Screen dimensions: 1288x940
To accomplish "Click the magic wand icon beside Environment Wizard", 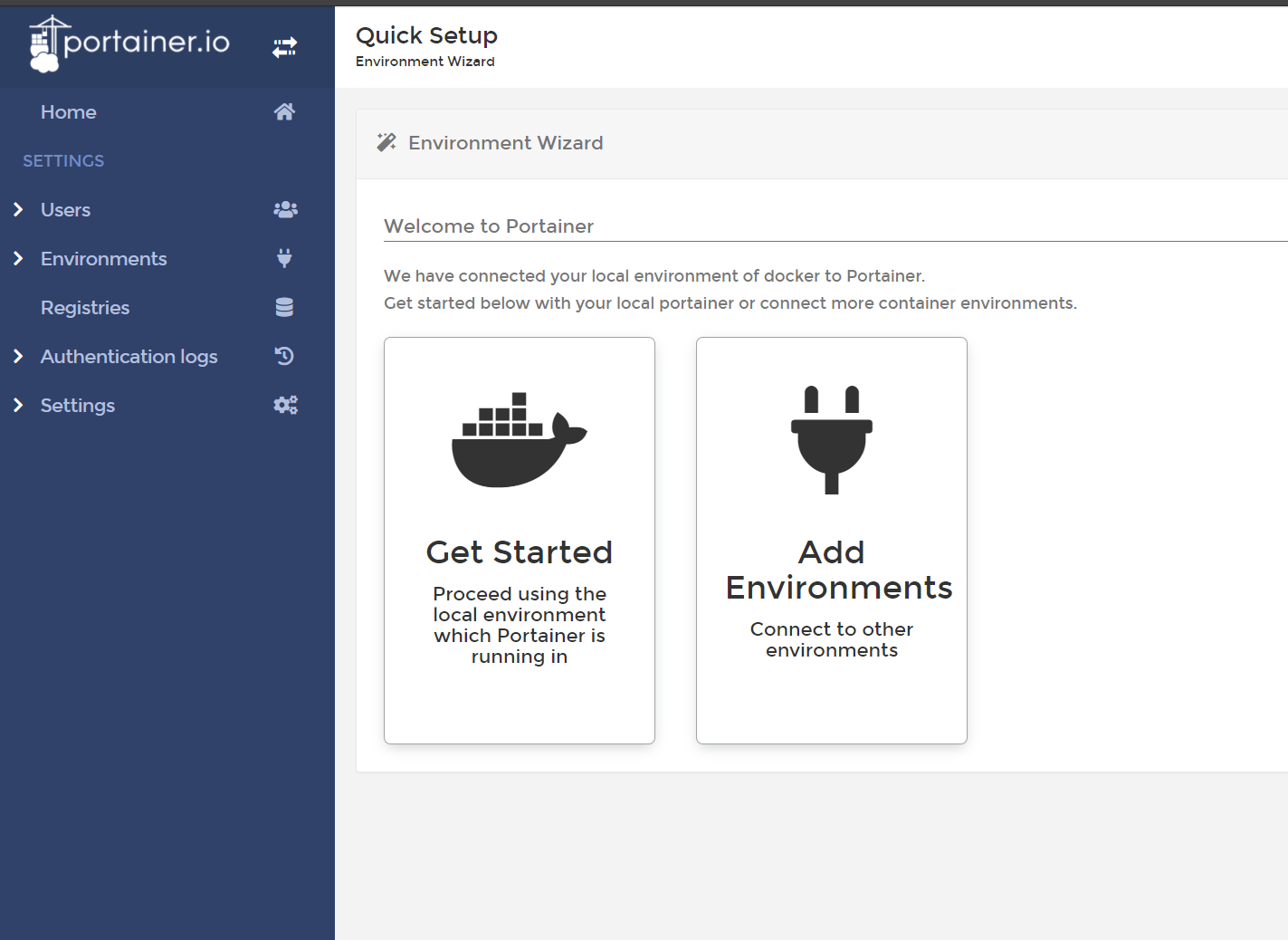I will pyautogui.click(x=386, y=142).
